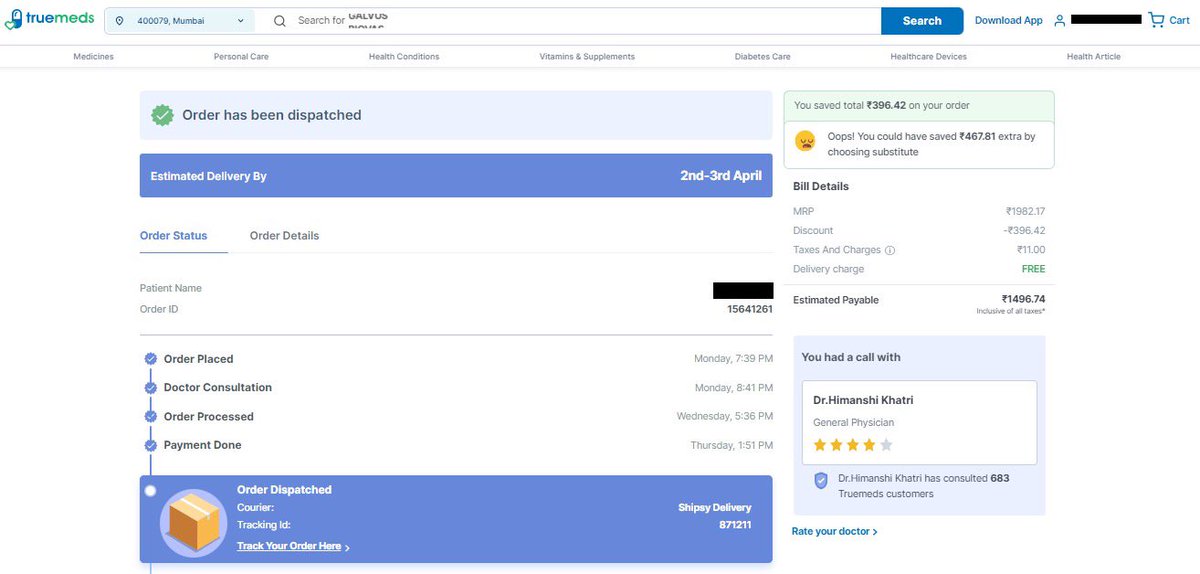Open the Download App link
The height and width of the screenshot is (574, 1200).
tap(1008, 20)
